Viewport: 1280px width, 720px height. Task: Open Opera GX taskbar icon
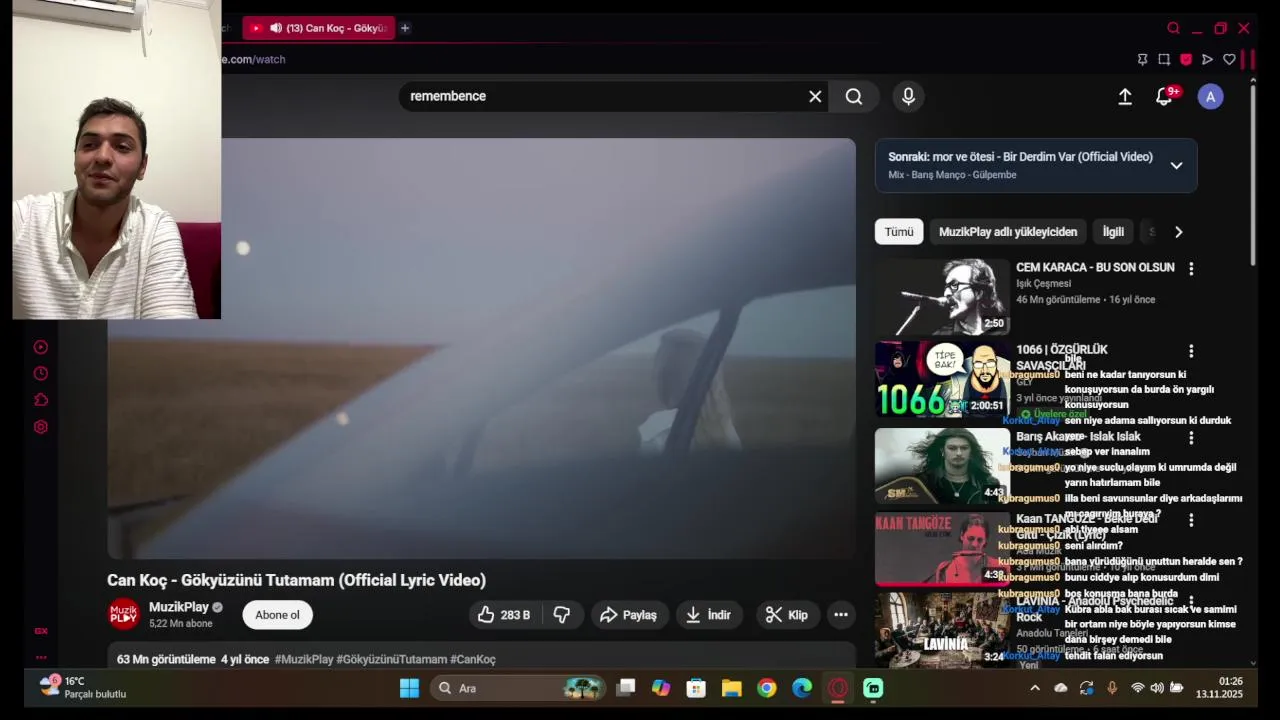click(838, 688)
